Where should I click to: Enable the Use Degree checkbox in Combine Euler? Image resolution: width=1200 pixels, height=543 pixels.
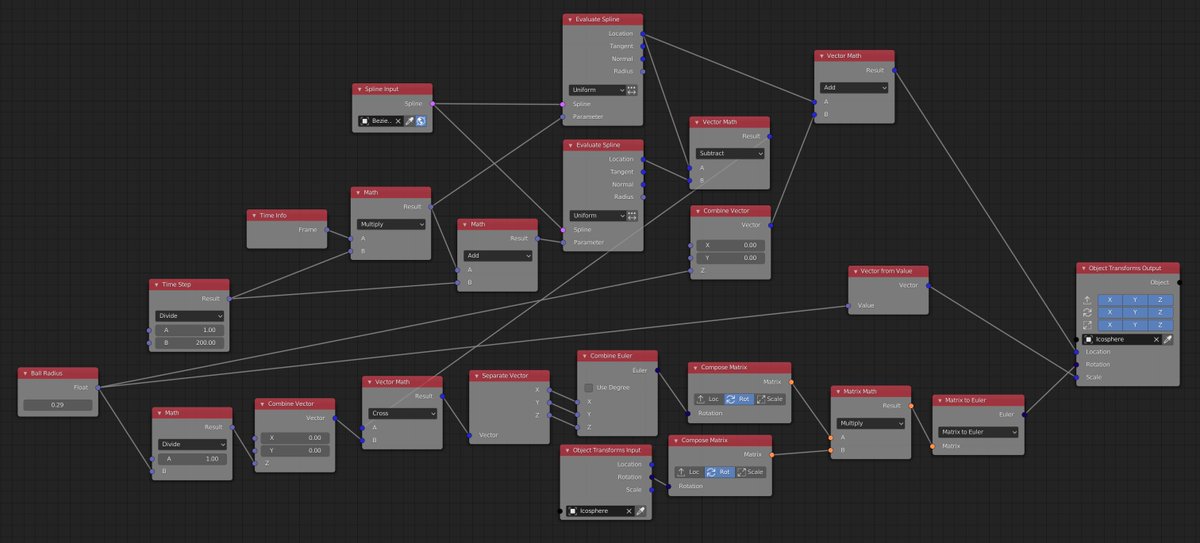point(588,387)
